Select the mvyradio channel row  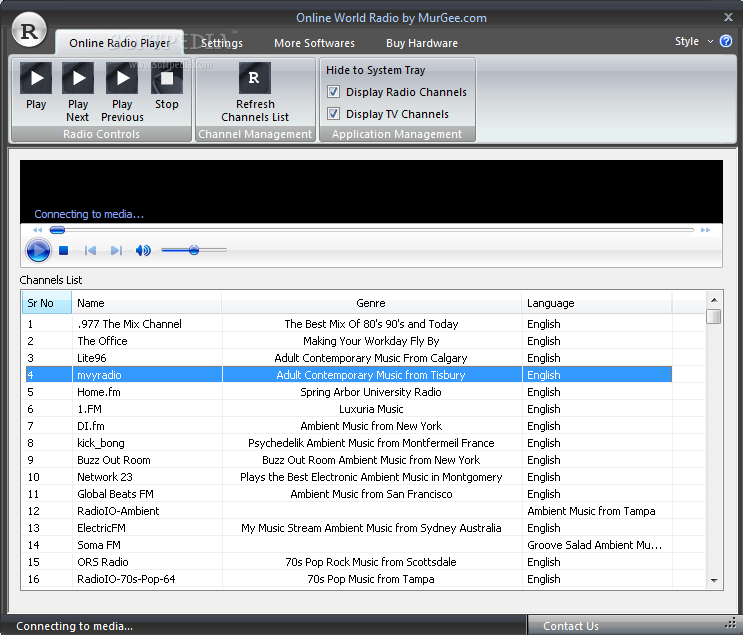[349, 375]
